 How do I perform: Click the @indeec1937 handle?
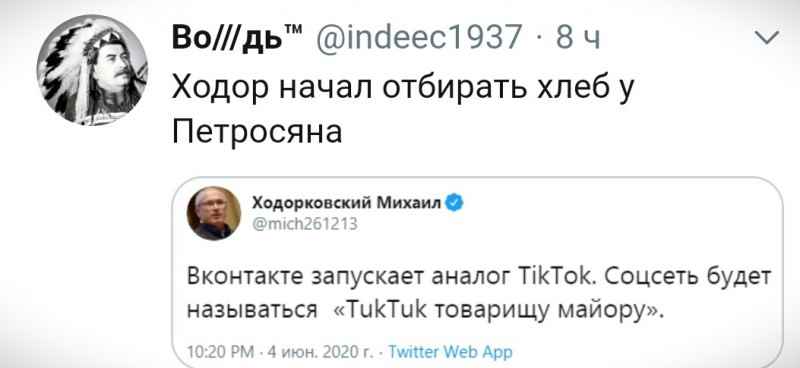(x=419, y=38)
